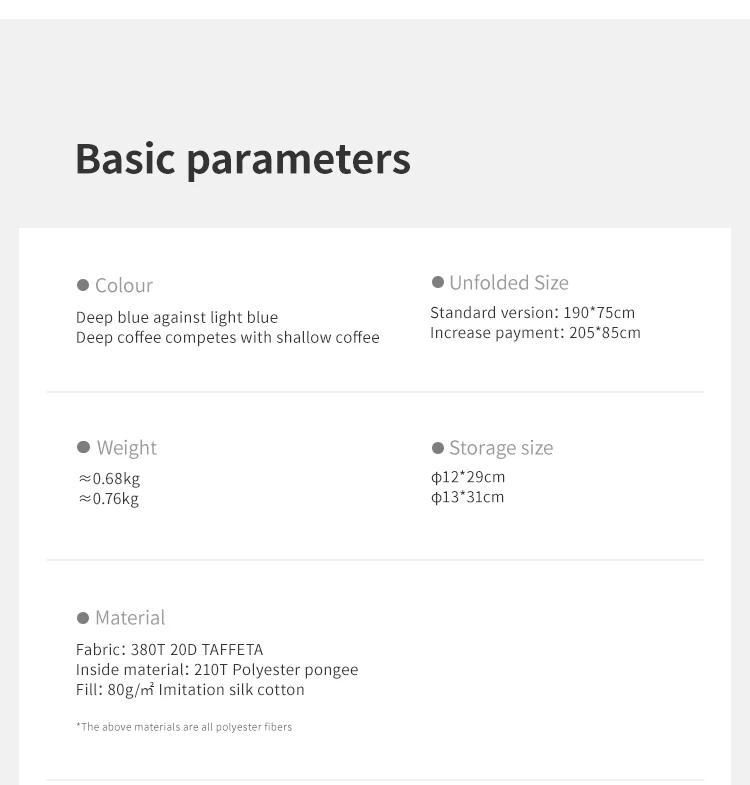750x785 pixels.
Task: Click the ≈0.76kg weight value
Action: click(x=109, y=499)
